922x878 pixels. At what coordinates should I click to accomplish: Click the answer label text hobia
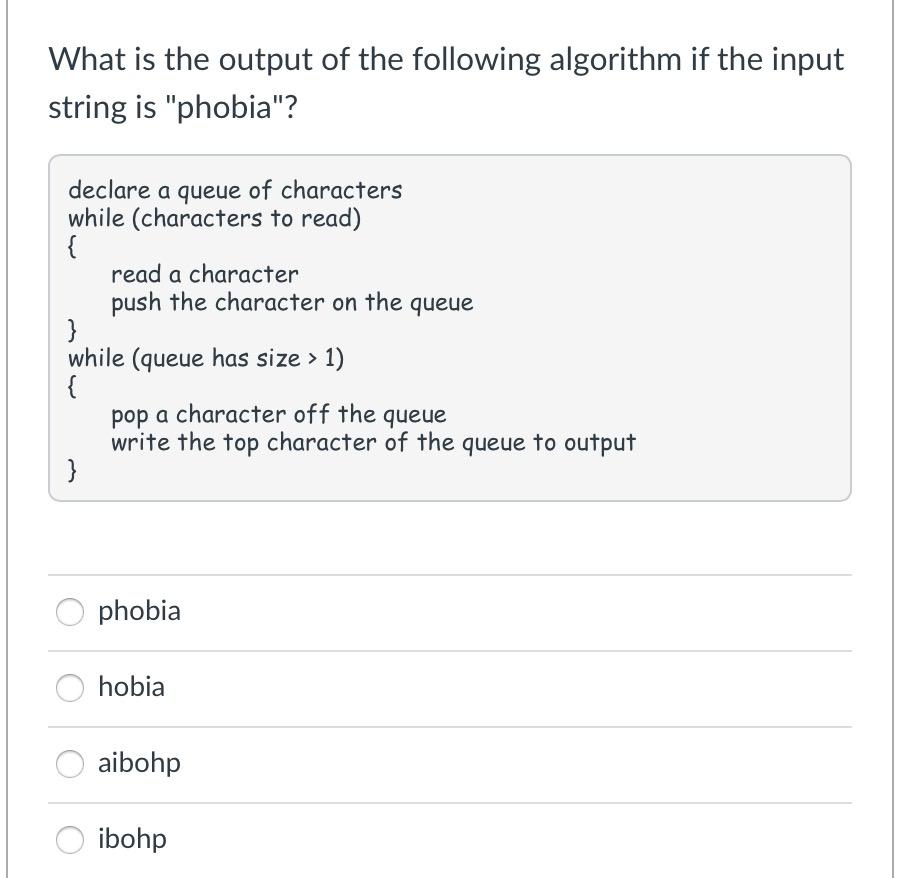tap(132, 687)
